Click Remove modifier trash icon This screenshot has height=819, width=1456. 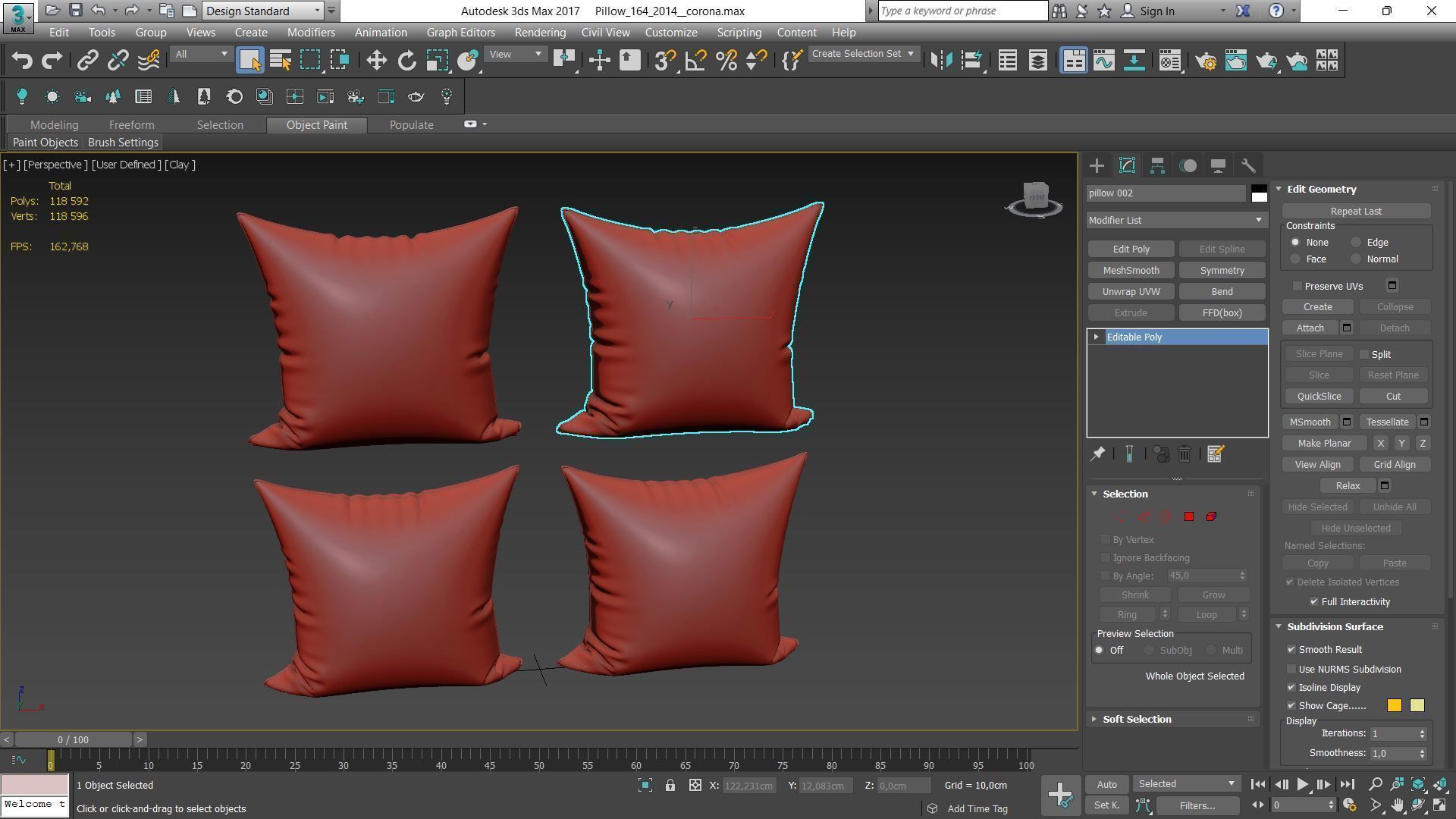tap(1184, 454)
